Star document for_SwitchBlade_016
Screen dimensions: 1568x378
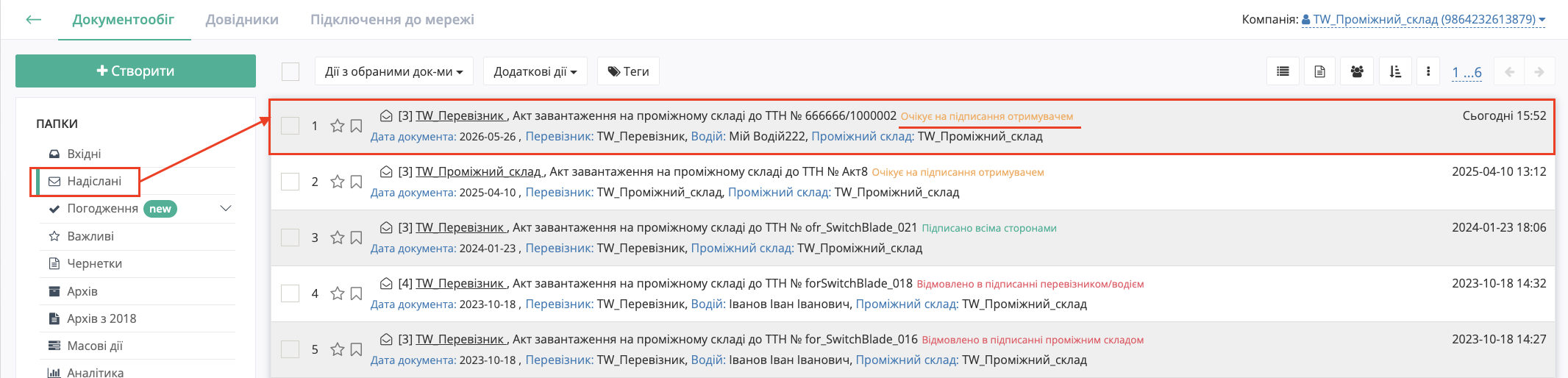[x=338, y=349]
